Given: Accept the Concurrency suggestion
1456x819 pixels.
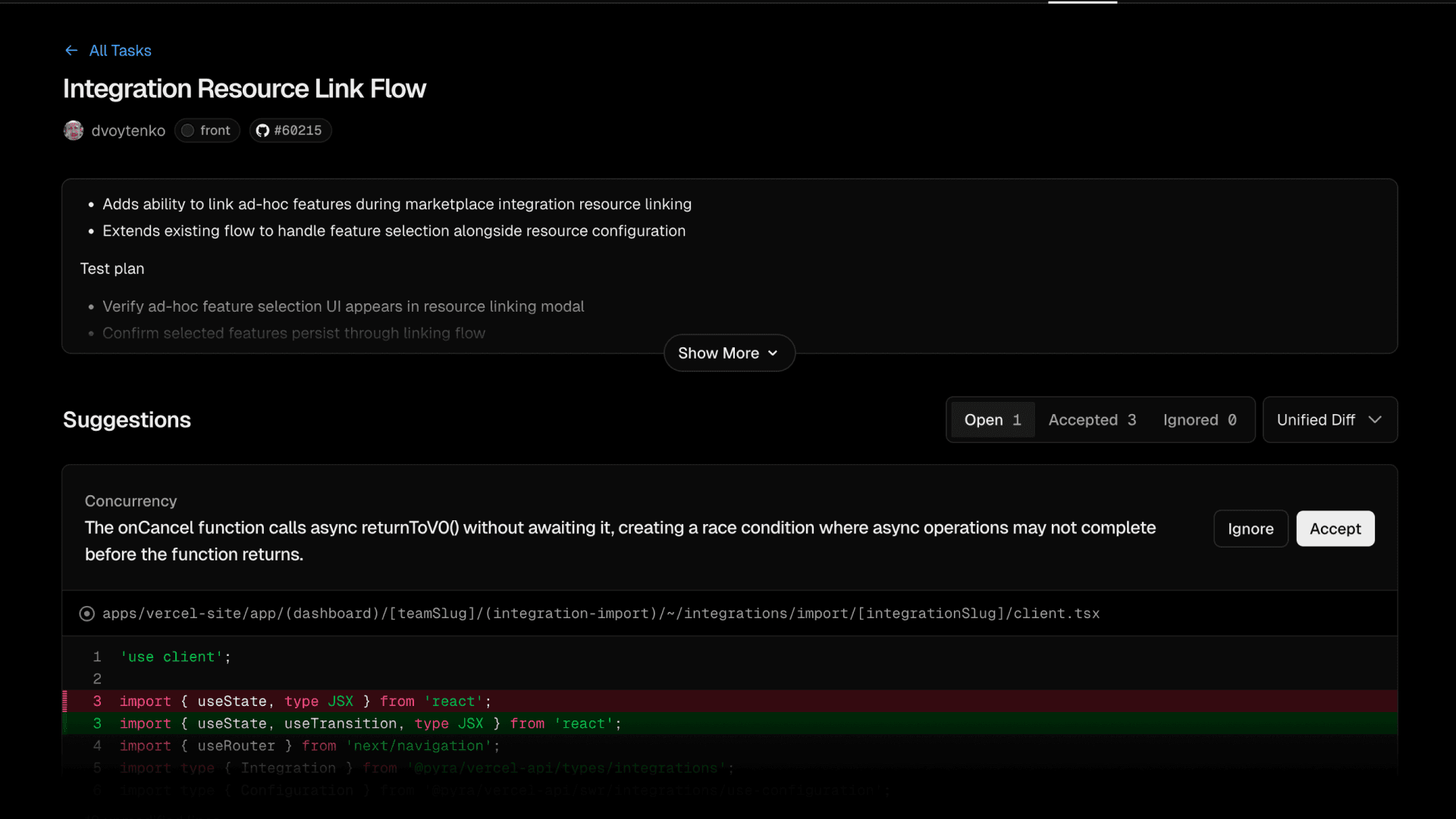Looking at the screenshot, I should pos(1335,529).
